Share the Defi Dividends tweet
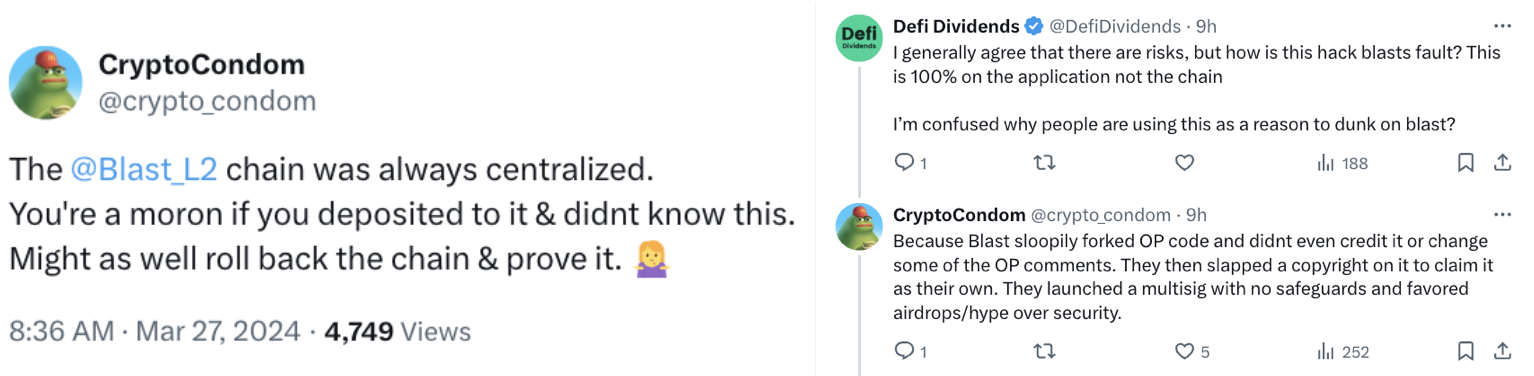The height and width of the screenshot is (376, 1534). 1501,162
